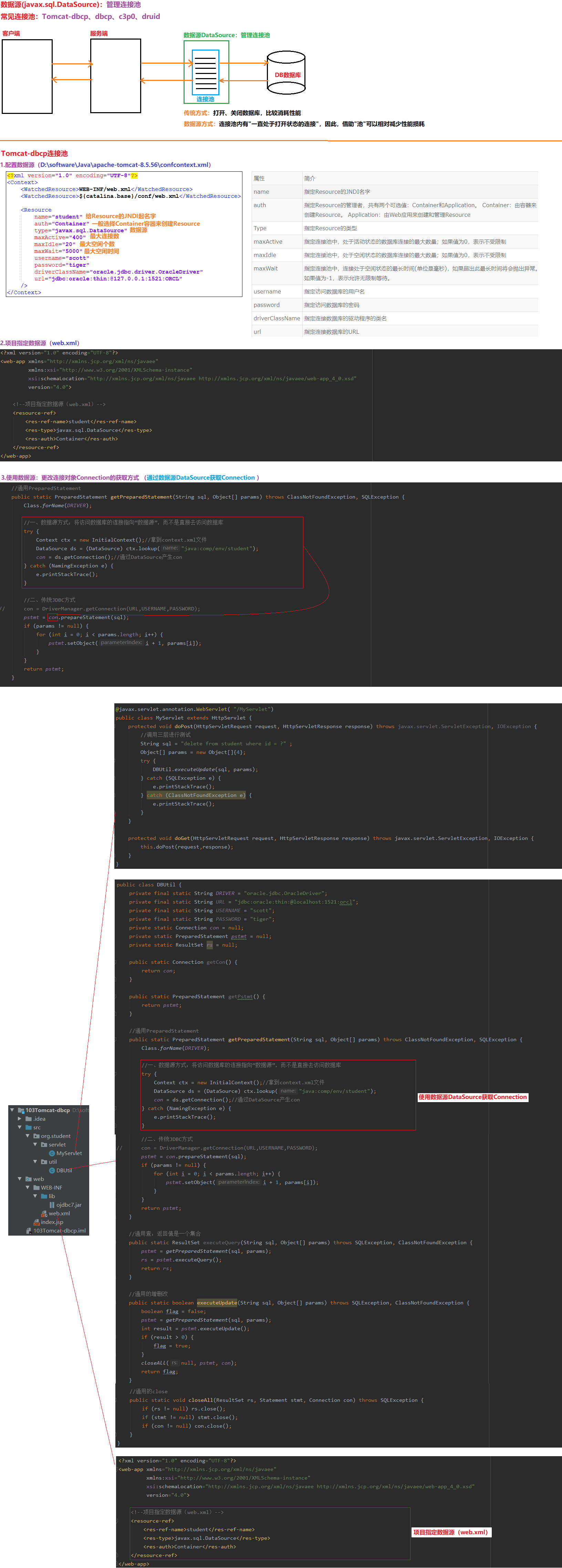Select the servlet package in tree

[x=56, y=1144]
